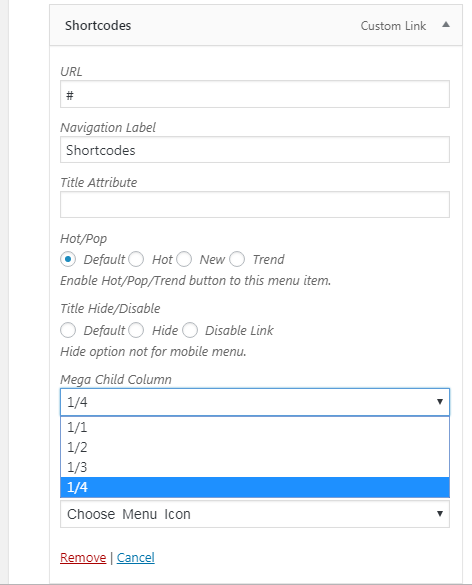472x585 pixels.
Task: Pick the 1/2 column option
Action: pyautogui.click(x=255, y=447)
